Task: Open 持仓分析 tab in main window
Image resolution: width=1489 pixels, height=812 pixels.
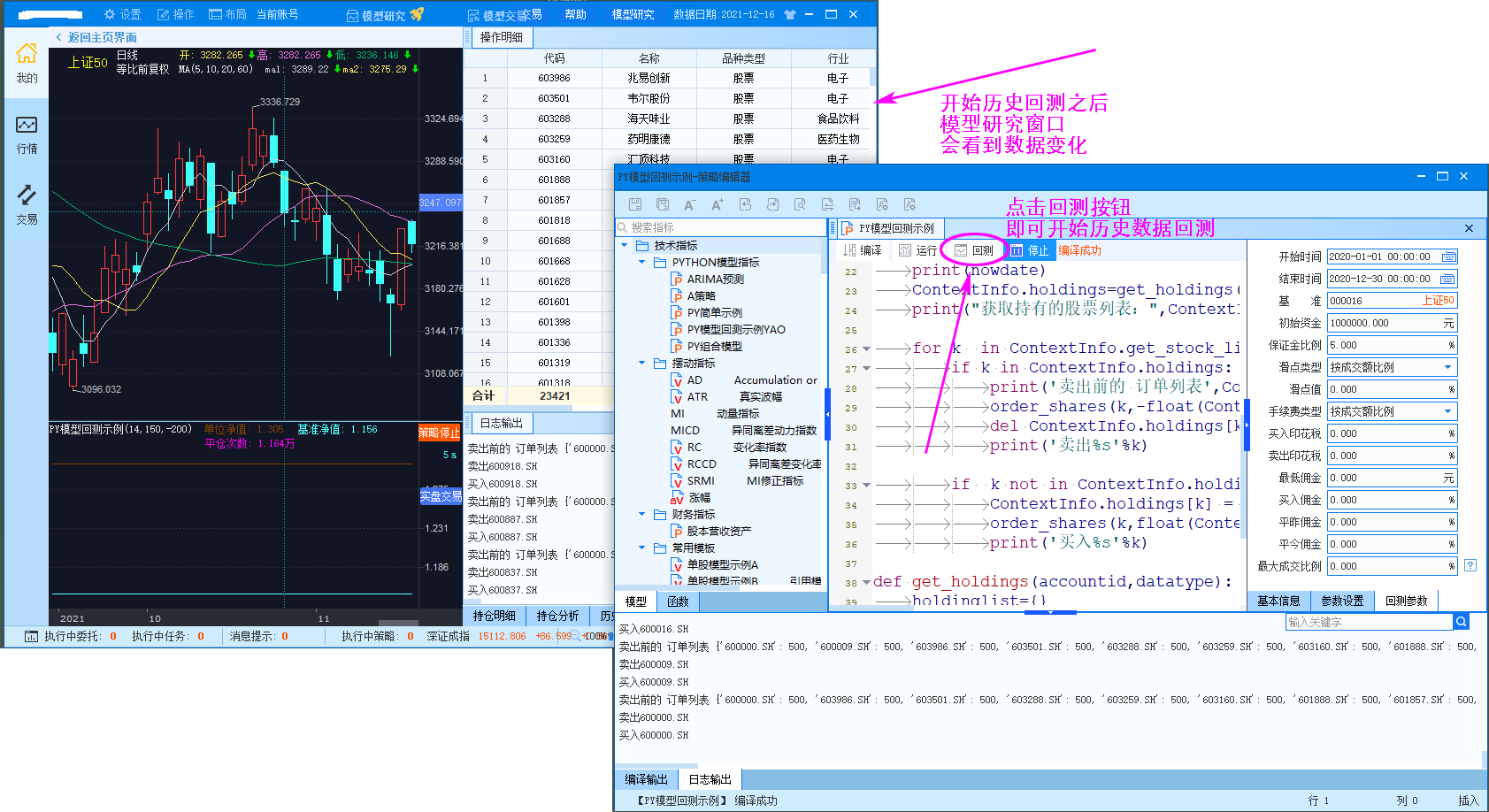Action: click(557, 616)
